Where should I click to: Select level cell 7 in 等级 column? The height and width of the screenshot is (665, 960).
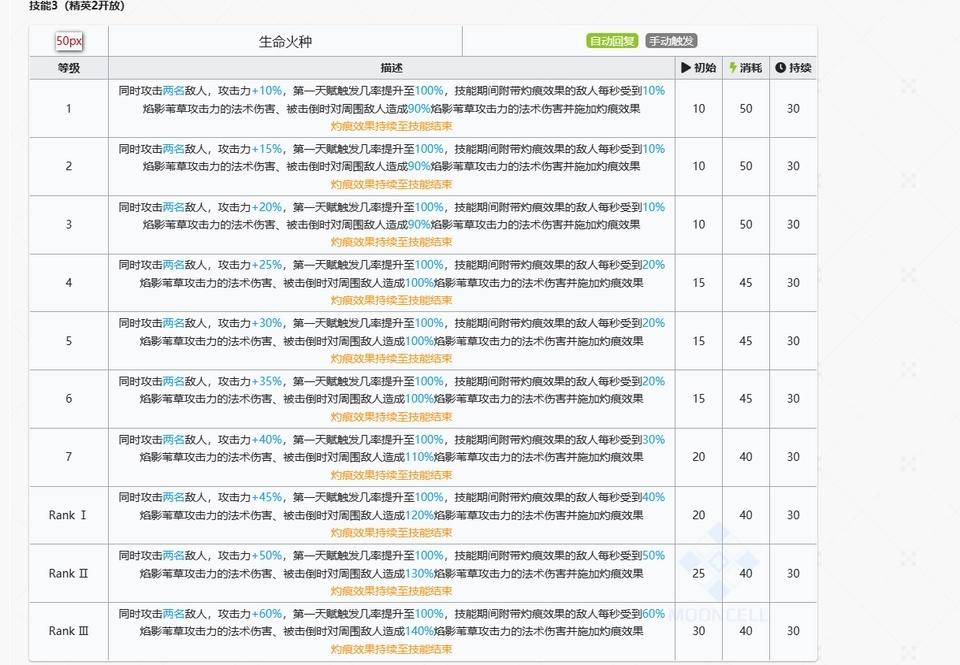69,457
